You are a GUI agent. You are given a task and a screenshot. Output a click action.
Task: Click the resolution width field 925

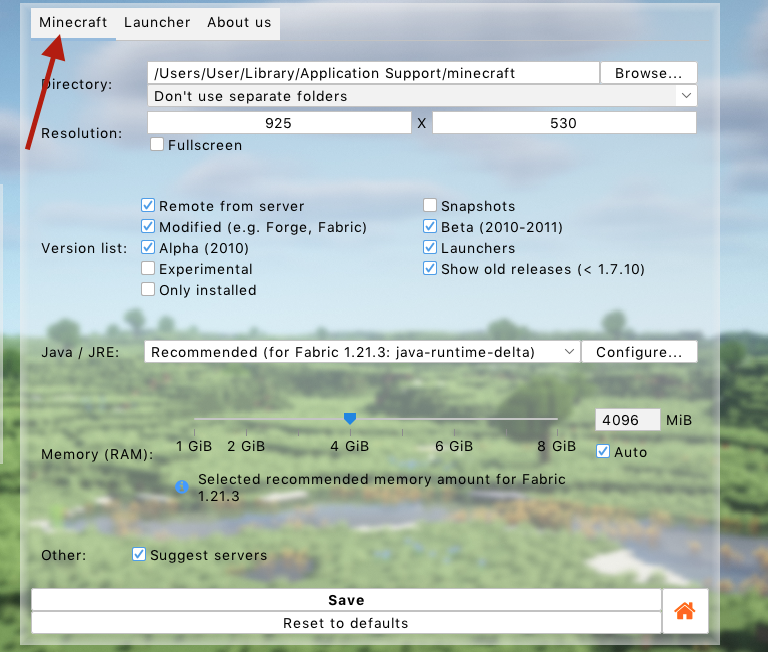tap(279, 122)
